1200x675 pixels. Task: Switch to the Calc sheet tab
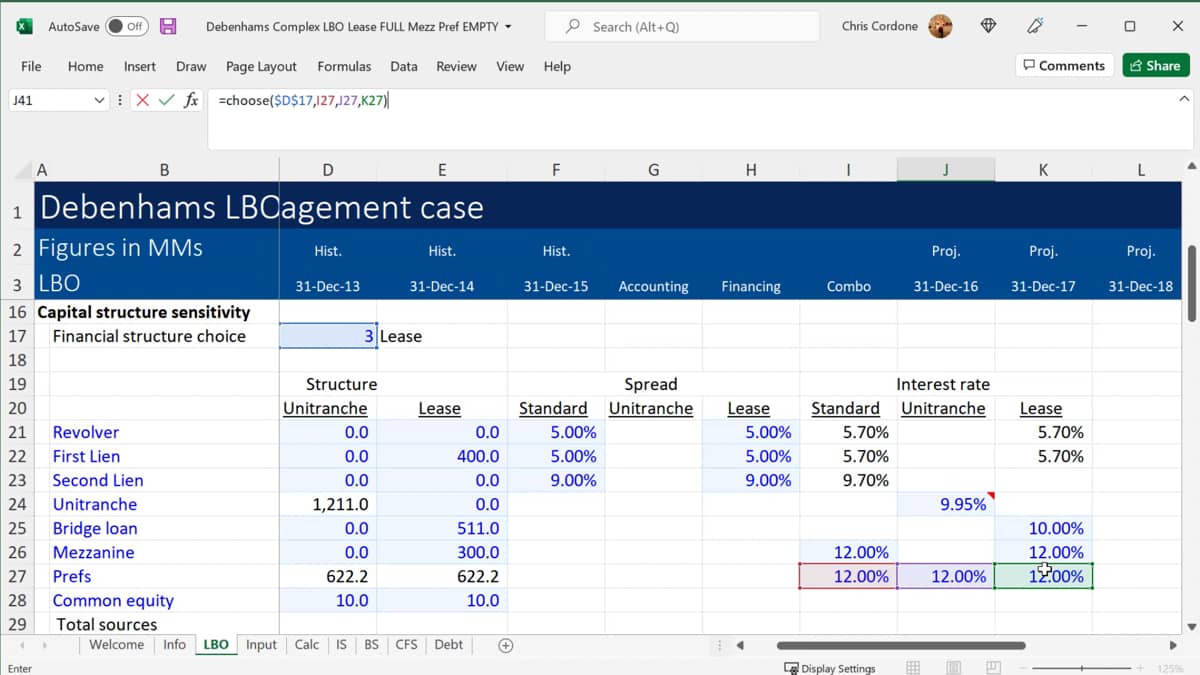point(307,645)
